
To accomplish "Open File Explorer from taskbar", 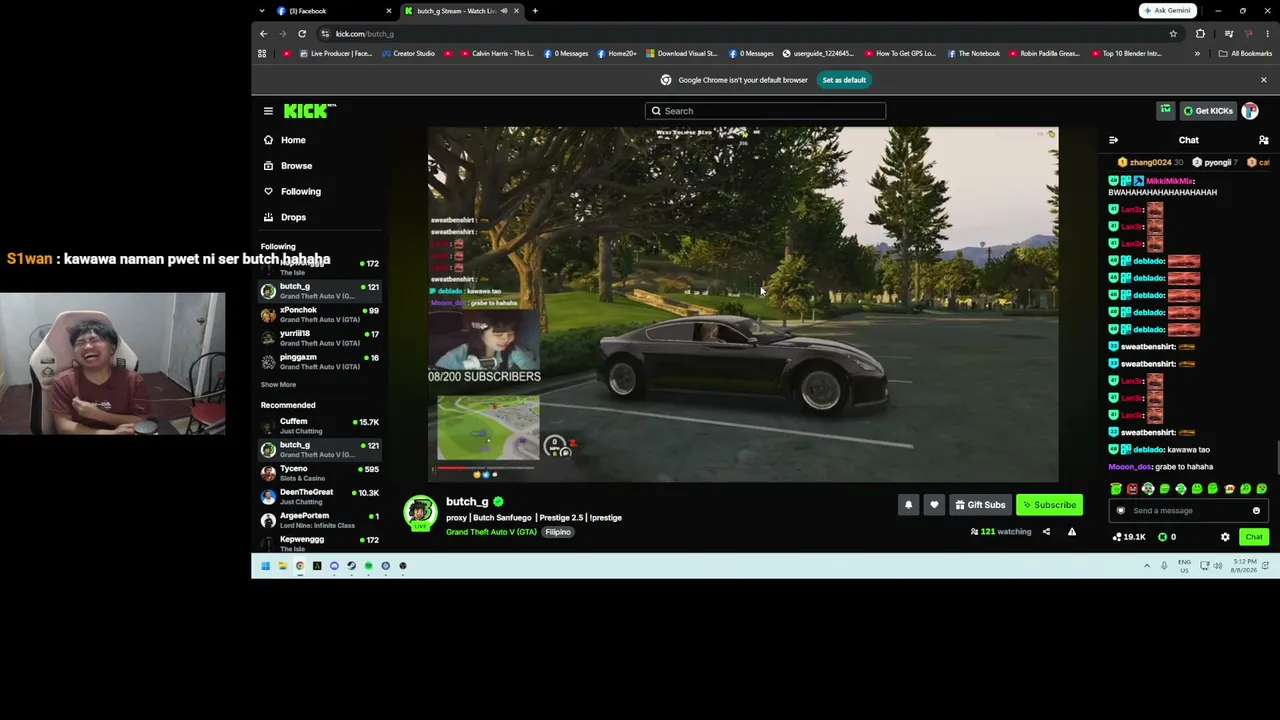I will (282, 566).
